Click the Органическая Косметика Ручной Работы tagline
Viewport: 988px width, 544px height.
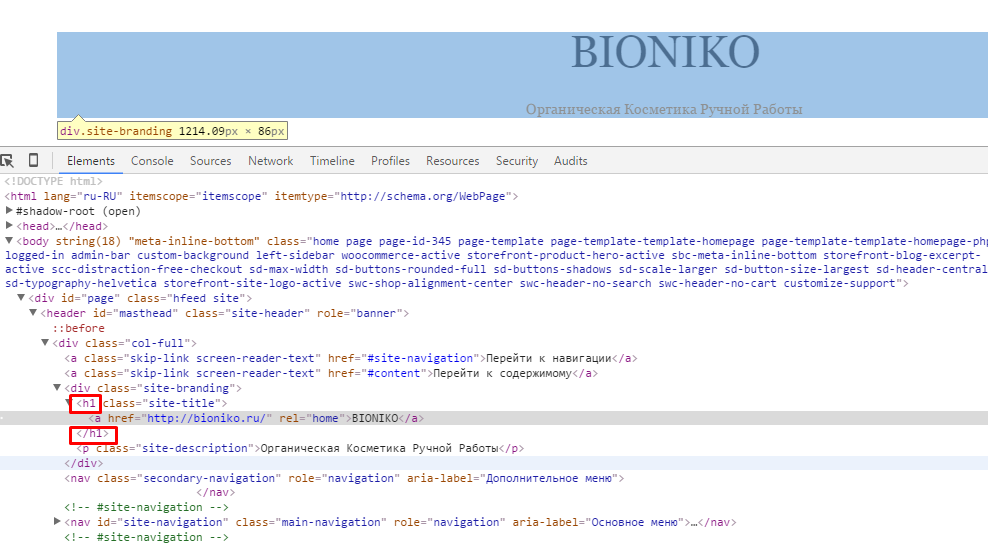coord(664,109)
